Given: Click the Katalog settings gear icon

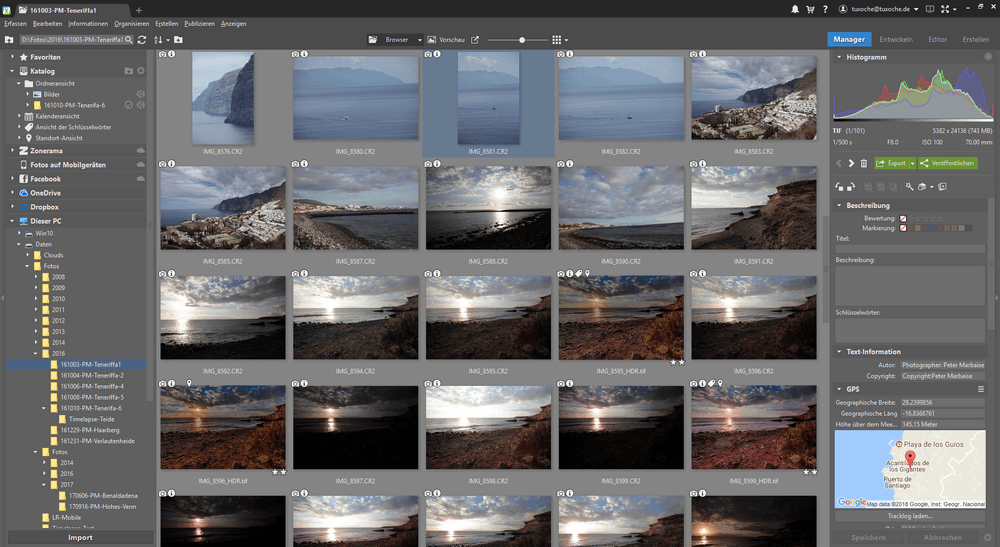Looking at the screenshot, I should click(x=141, y=71).
